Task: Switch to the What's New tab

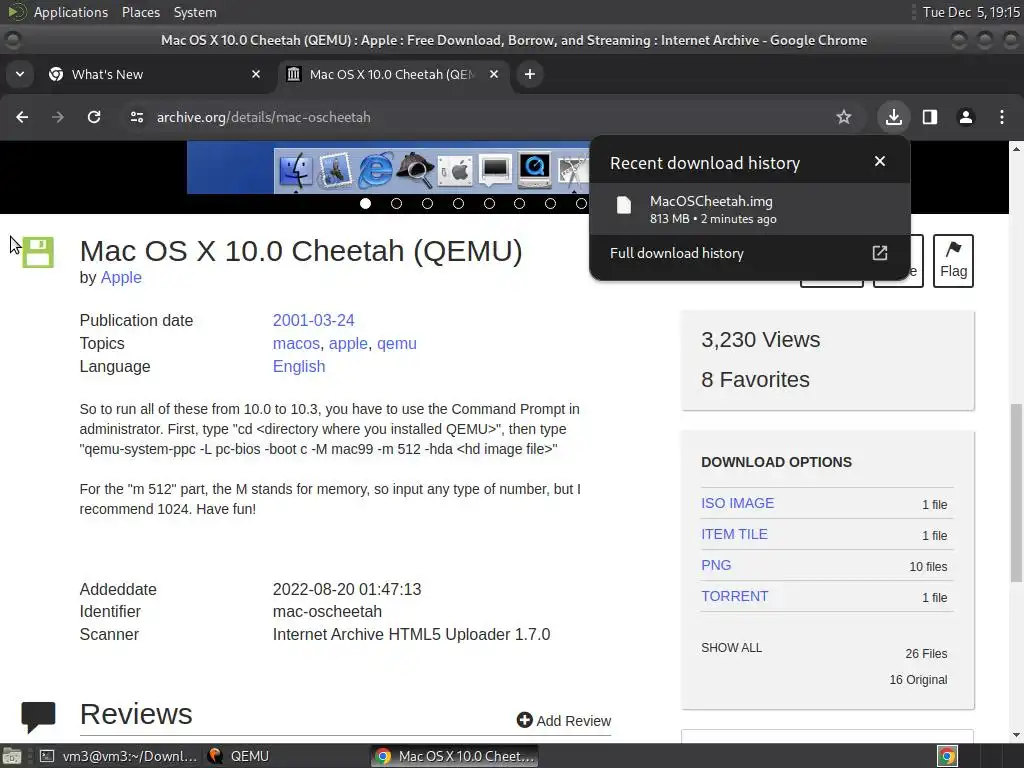Action: 155,74
